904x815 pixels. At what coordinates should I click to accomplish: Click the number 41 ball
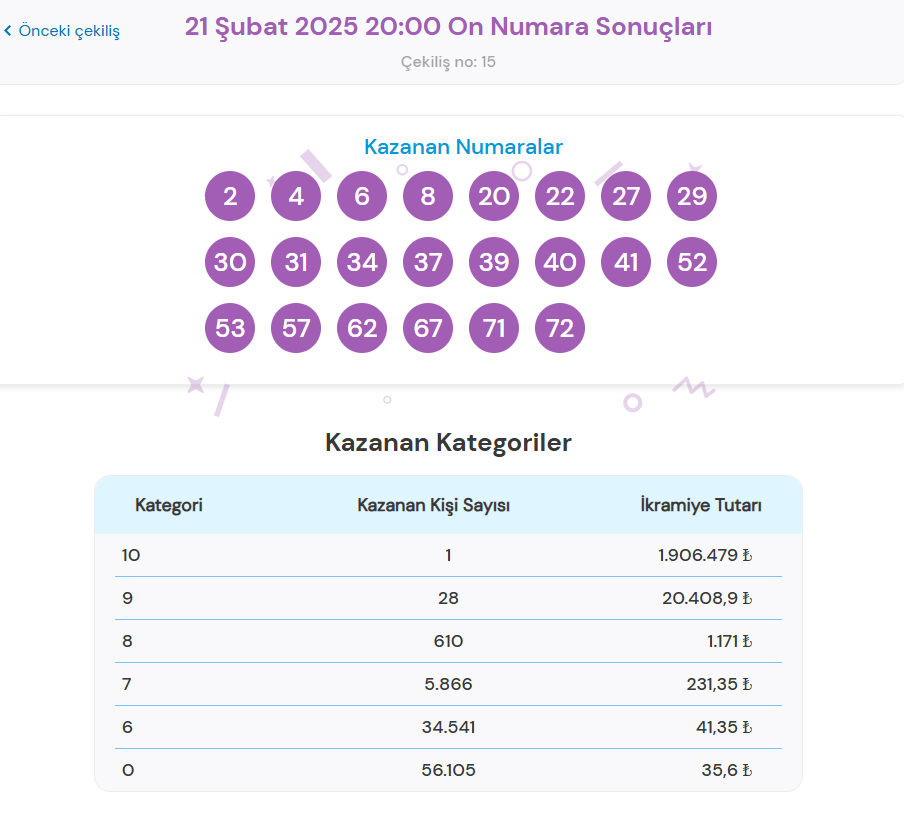tap(625, 262)
